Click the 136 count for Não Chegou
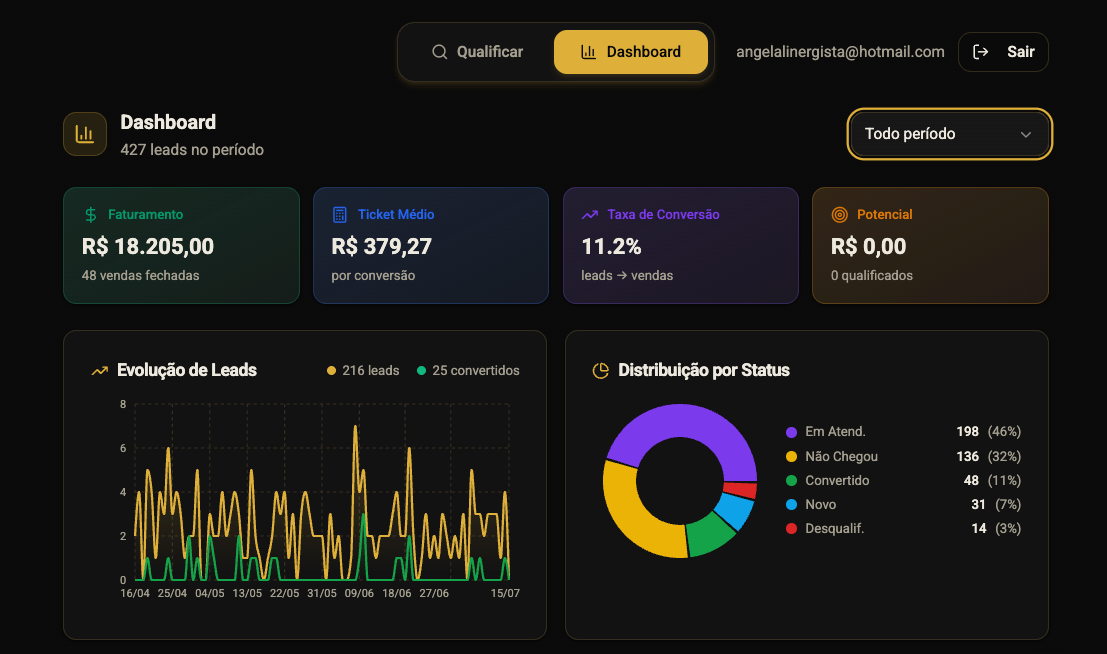The width and height of the screenshot is (1107, 654). point(967,456)
